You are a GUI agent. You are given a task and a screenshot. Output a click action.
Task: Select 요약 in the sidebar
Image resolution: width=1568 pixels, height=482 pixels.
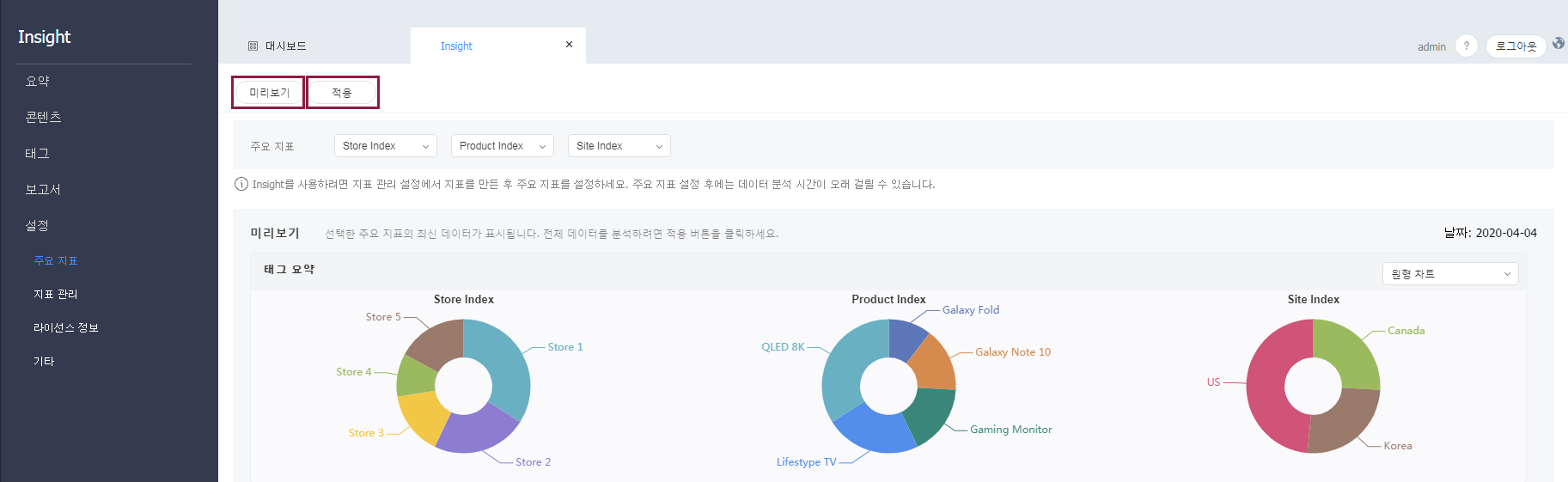click(x=38, y=81)
